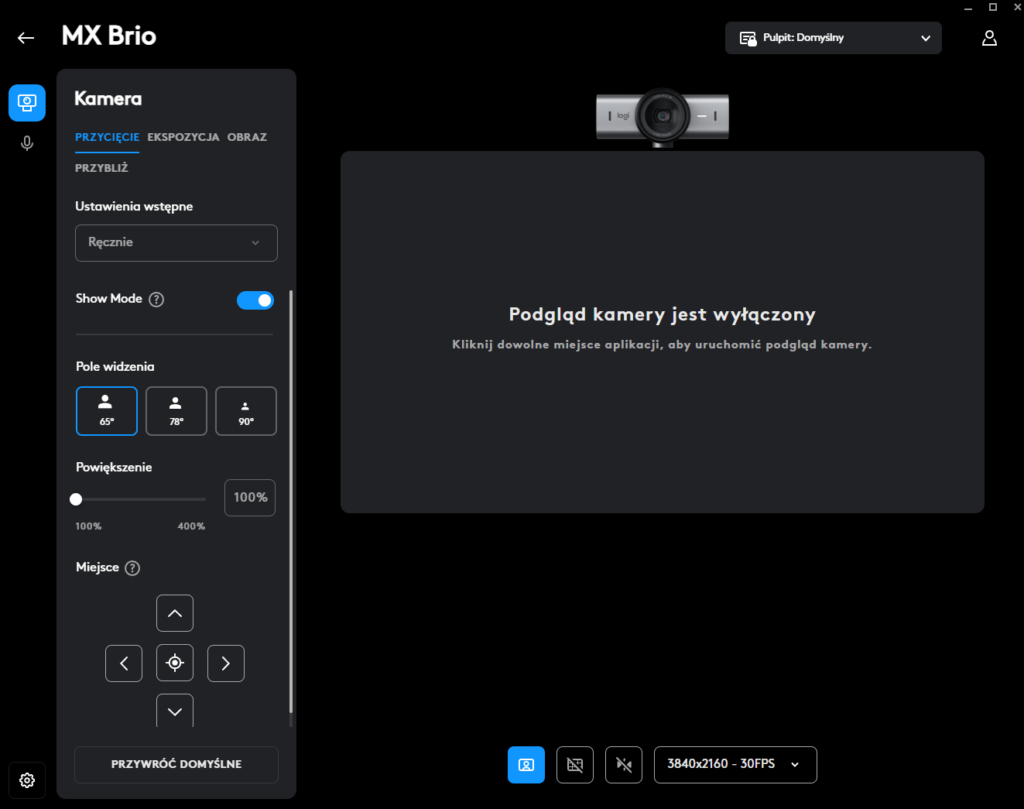This screenshot has height=809, width=1024.
Task: Open the Ręcznie presets dropdown
Action: (176, 243)
